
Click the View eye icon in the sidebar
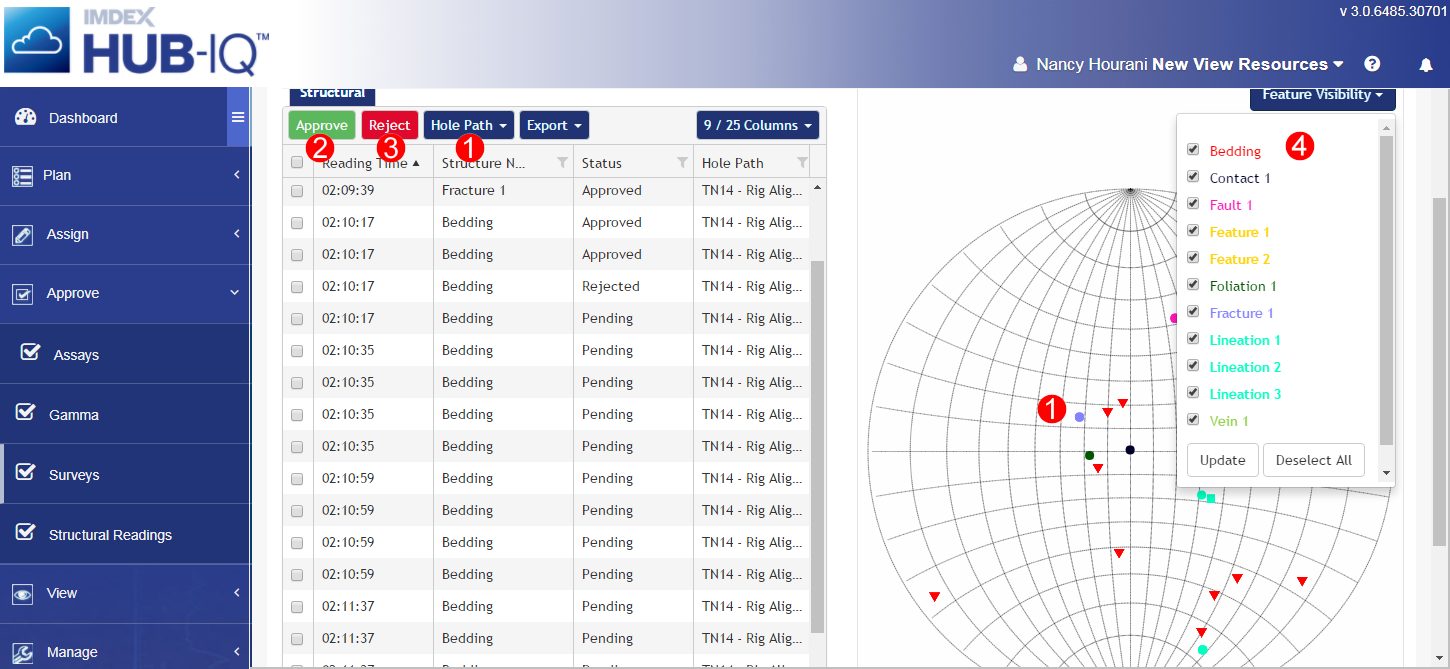click(x=22, y=593)
